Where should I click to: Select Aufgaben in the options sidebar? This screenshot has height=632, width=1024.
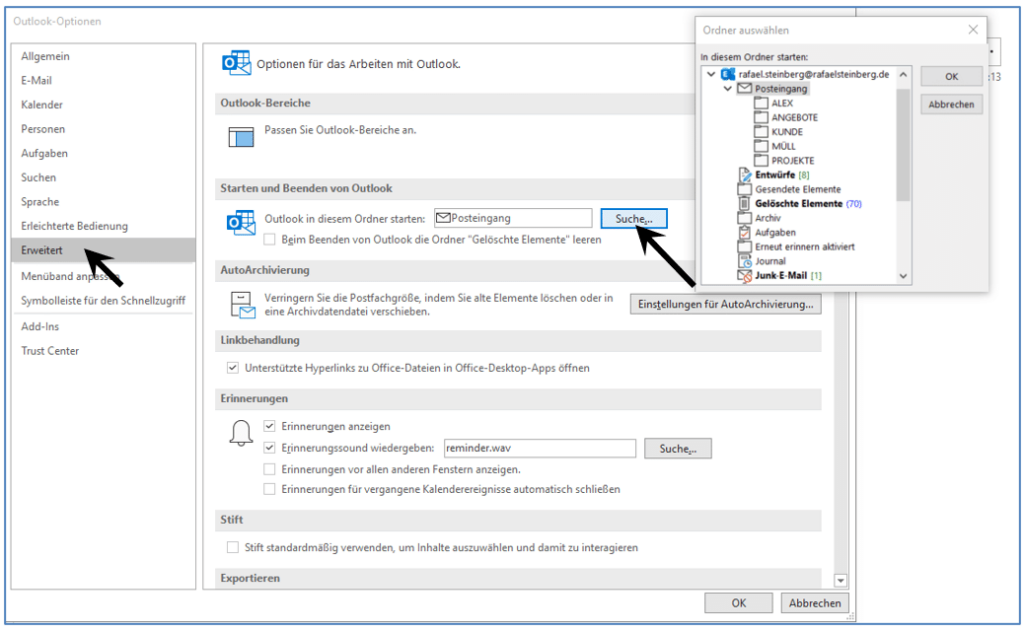click(44, 153)
